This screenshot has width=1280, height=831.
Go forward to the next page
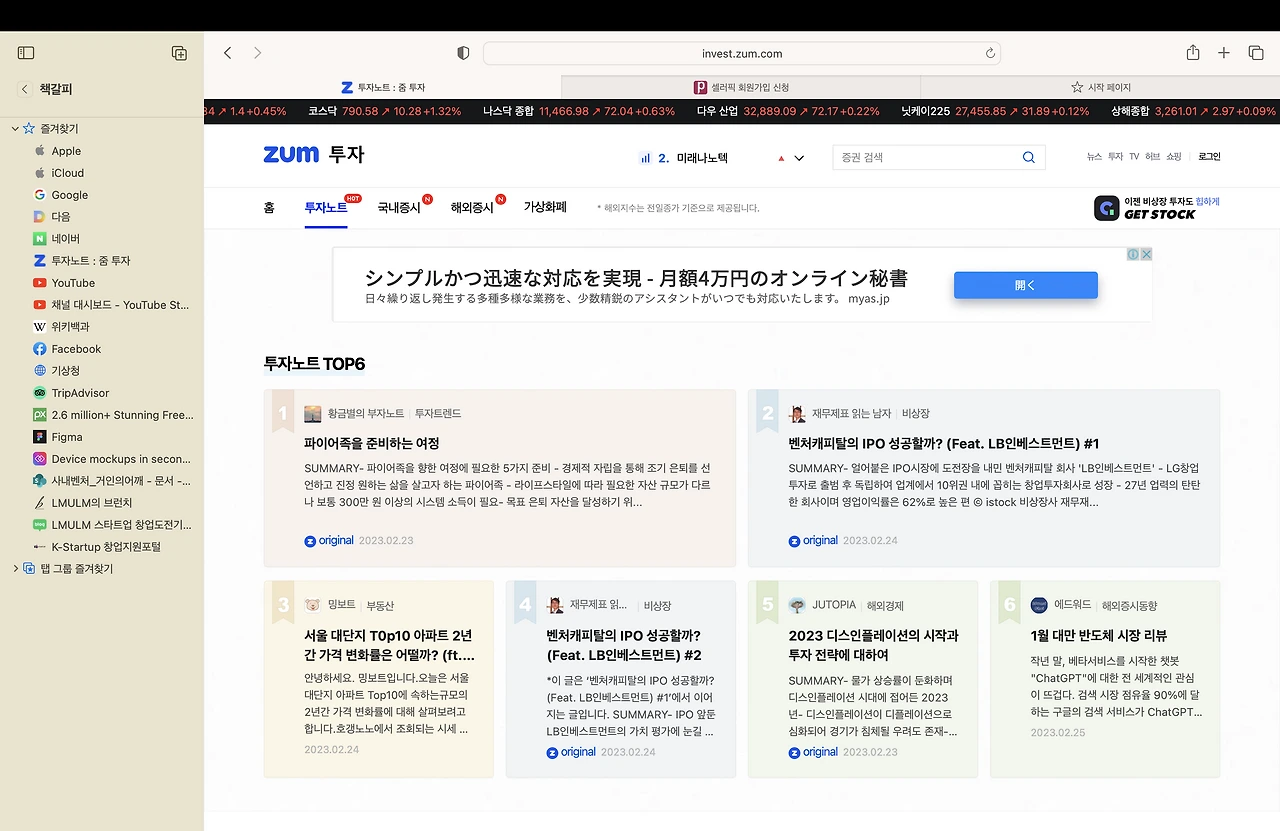click(x=257, y=53)
